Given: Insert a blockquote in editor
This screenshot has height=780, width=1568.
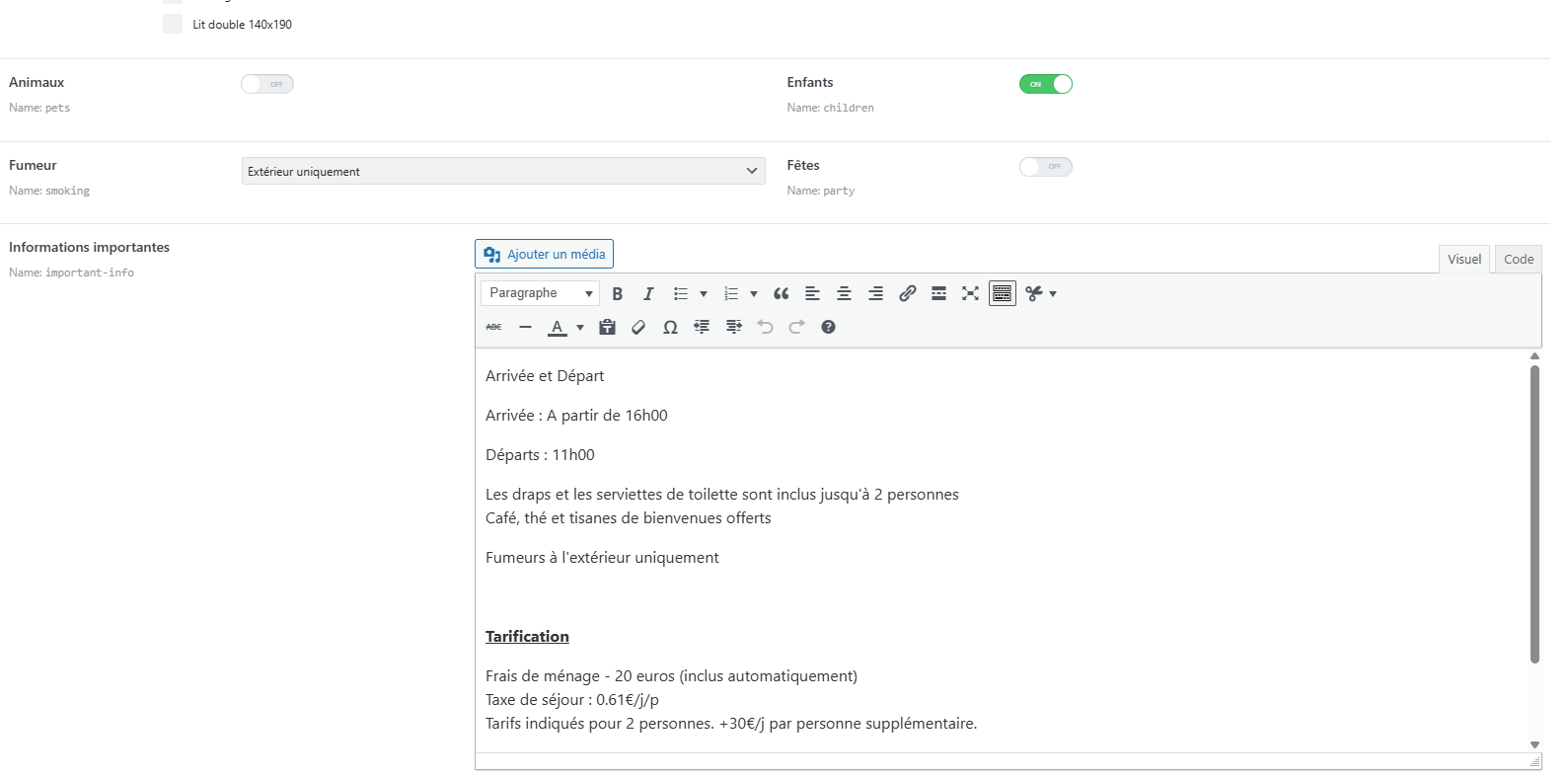Looking at the screenshot, I should point(781,293).
